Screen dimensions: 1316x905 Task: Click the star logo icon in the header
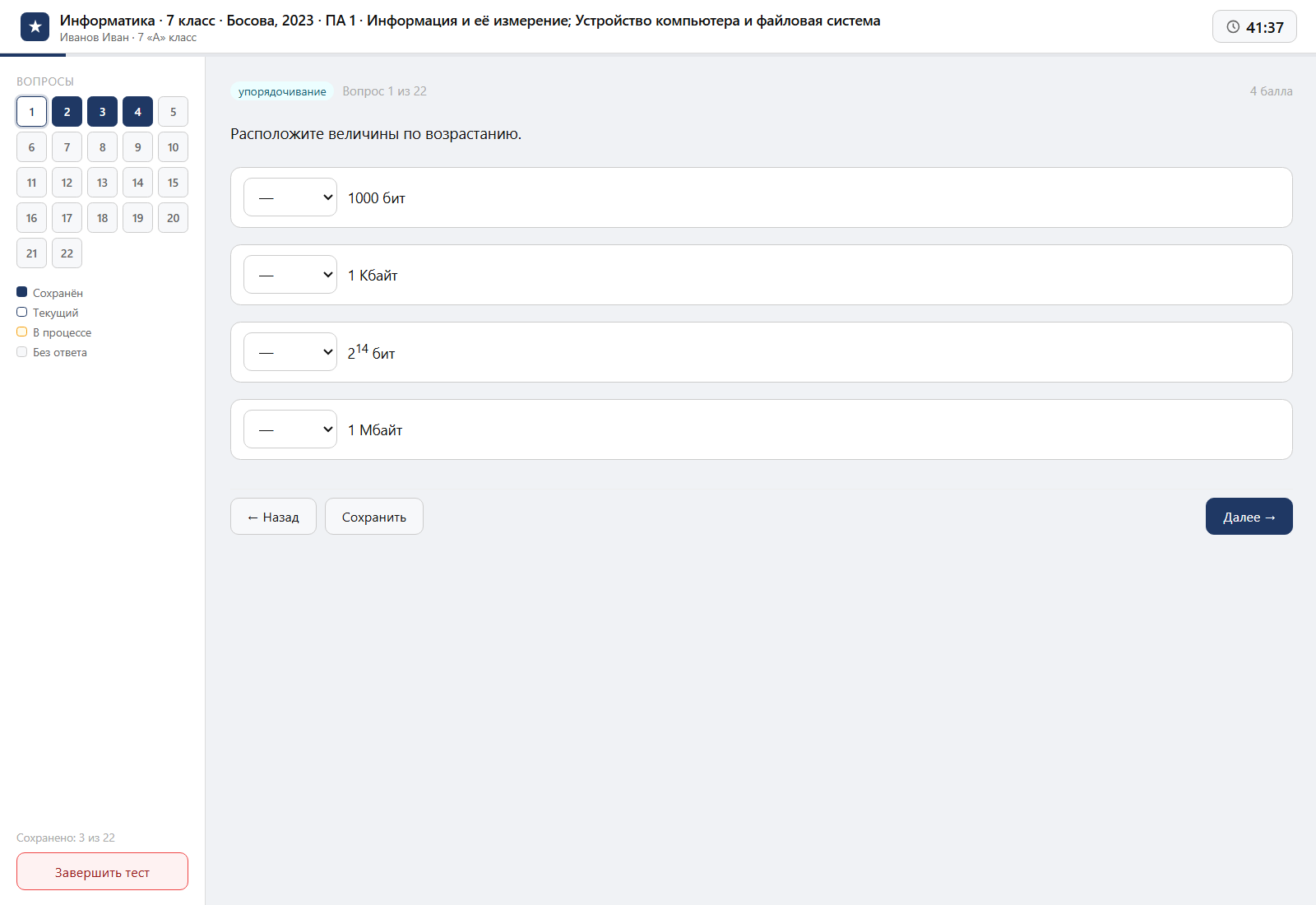pos(35,27)
